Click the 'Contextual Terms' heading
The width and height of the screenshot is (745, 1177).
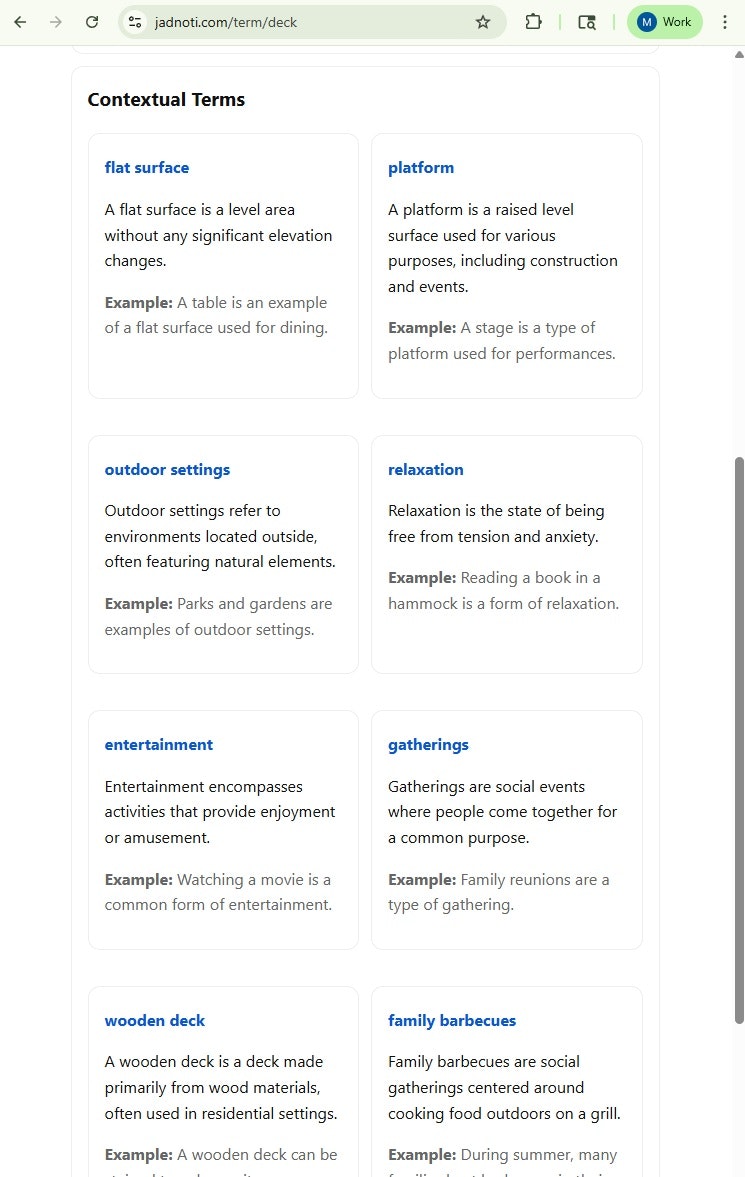166,99
